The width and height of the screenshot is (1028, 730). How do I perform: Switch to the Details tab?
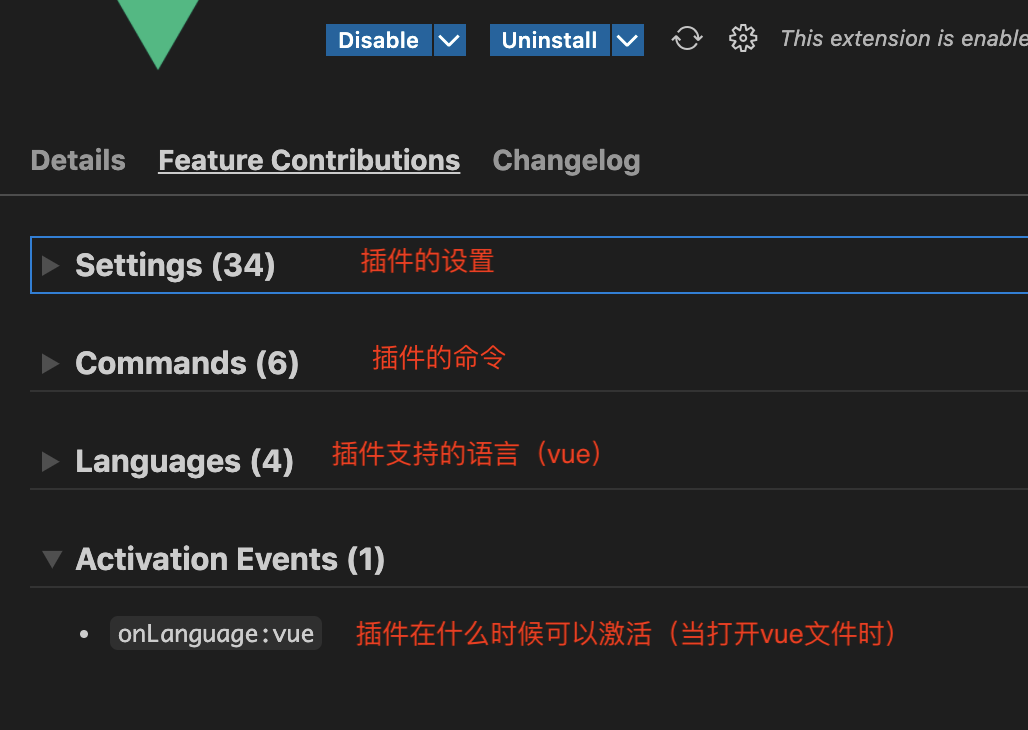pos(78,160)
